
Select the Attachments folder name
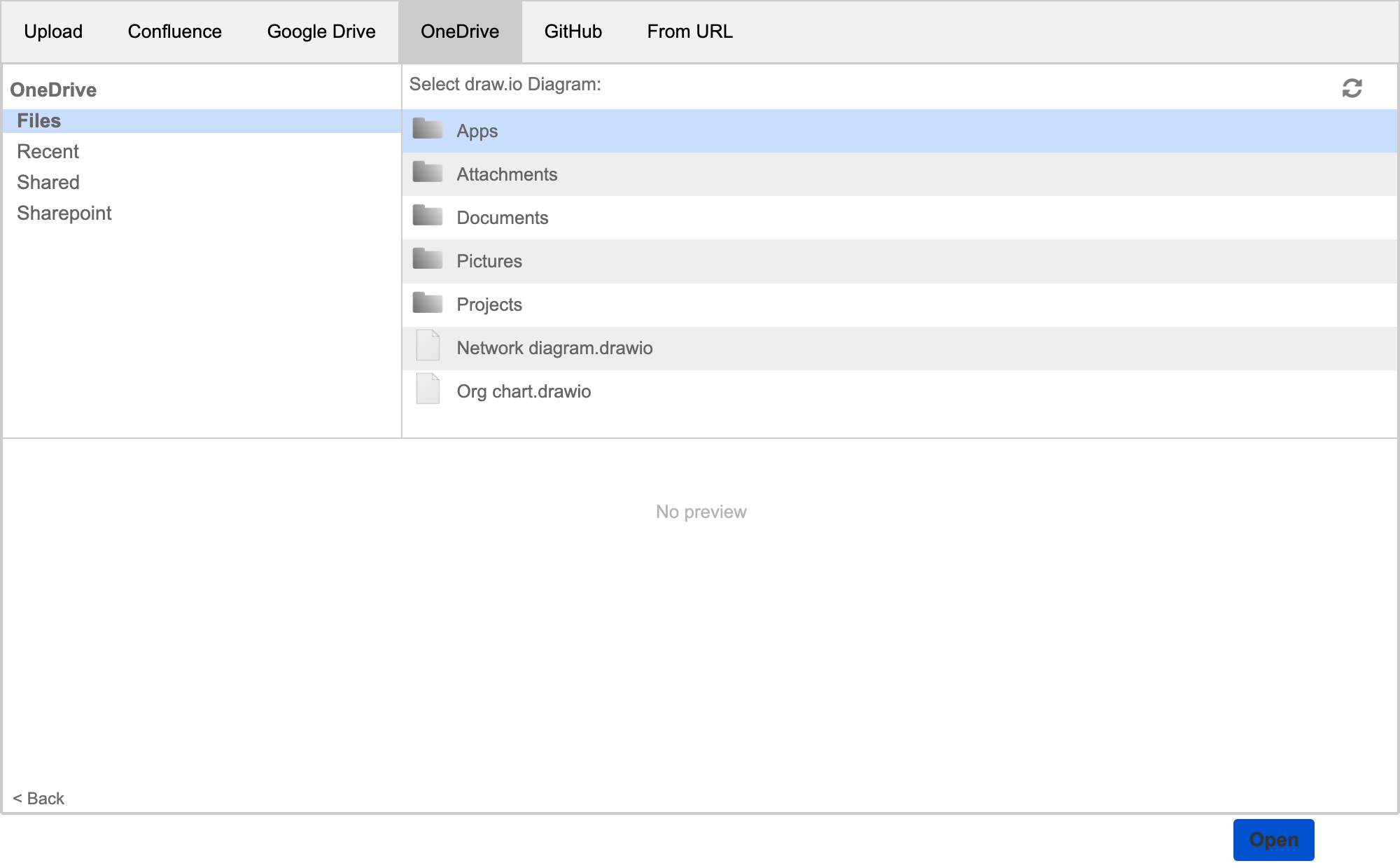tap(507, 174)
